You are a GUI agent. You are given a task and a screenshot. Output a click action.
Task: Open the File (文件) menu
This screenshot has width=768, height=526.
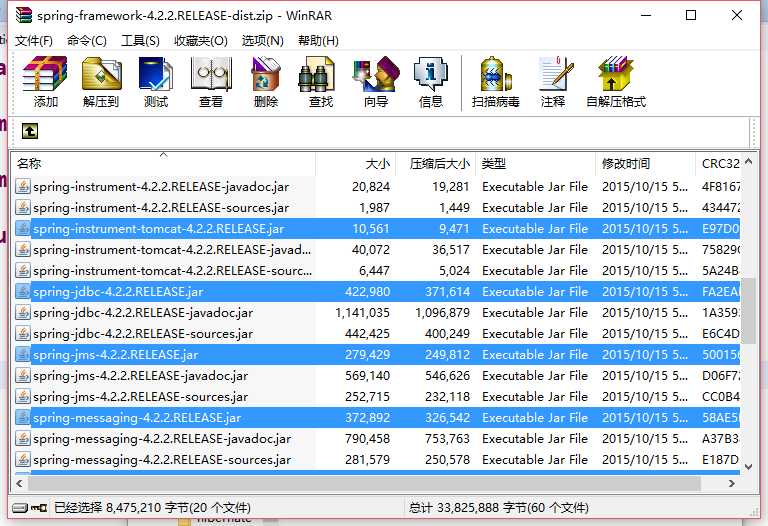[34, 41]
